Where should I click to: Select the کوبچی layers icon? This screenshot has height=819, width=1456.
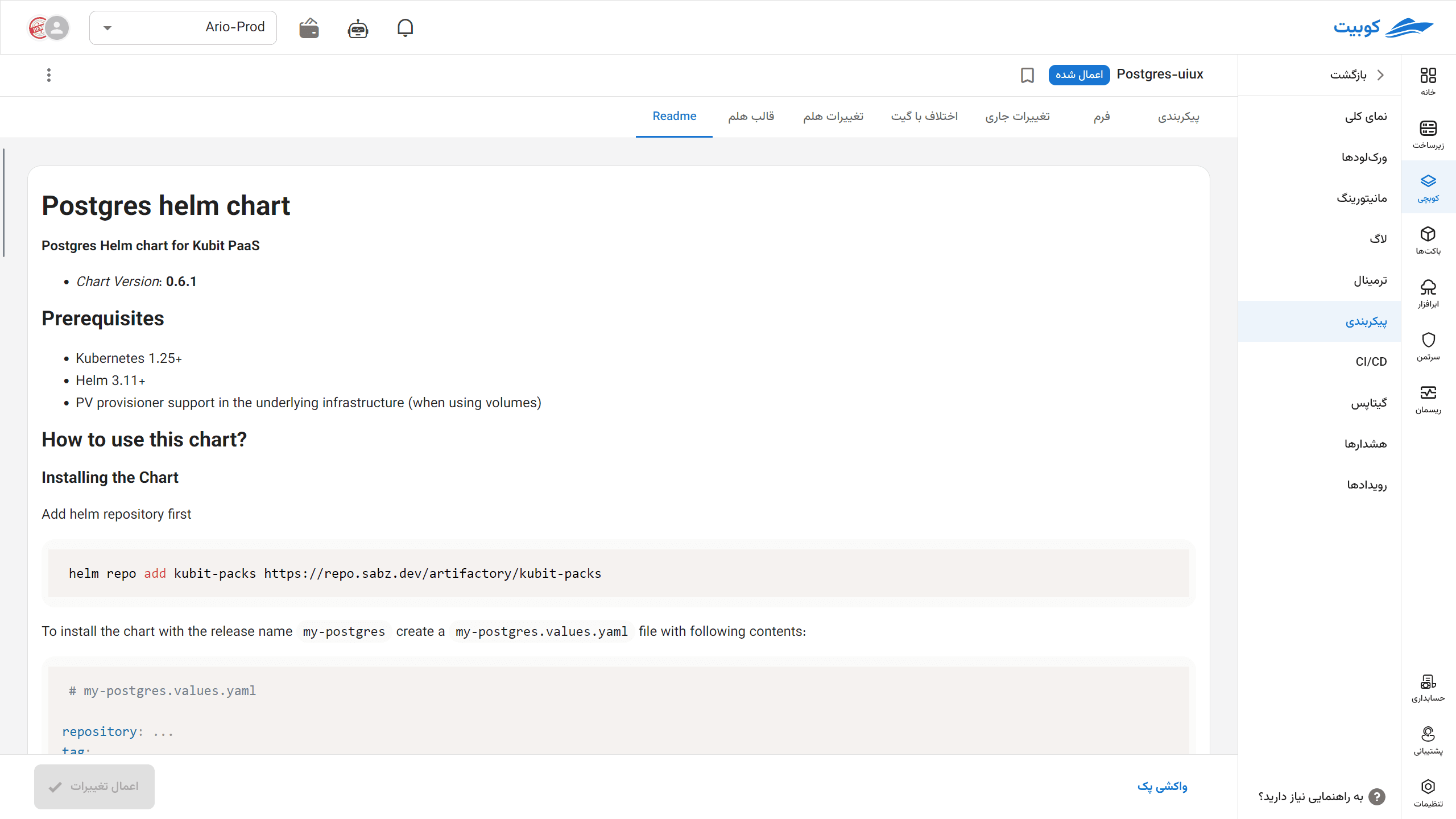coord(1428,187)
